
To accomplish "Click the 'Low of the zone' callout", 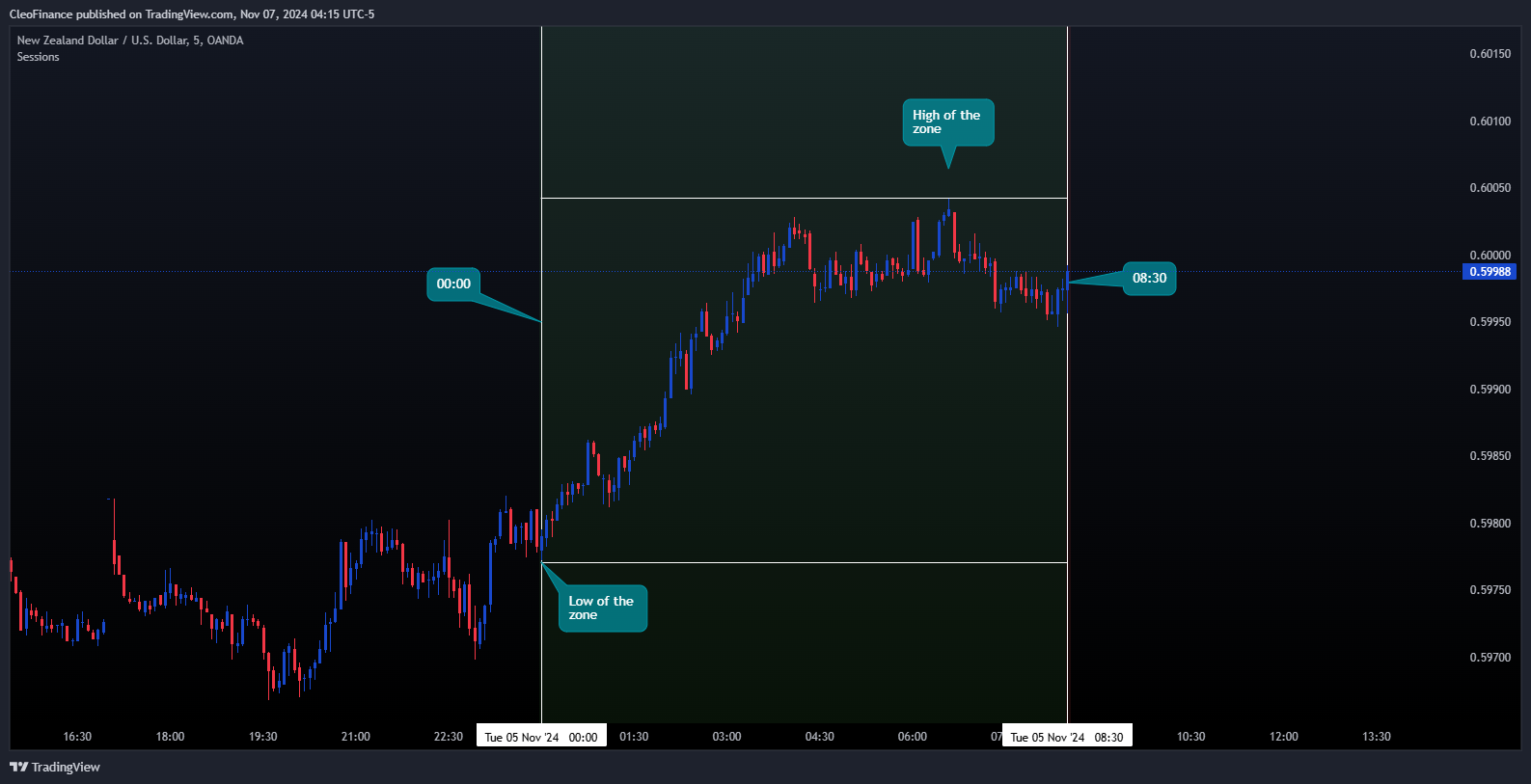I will click(603, 608).
